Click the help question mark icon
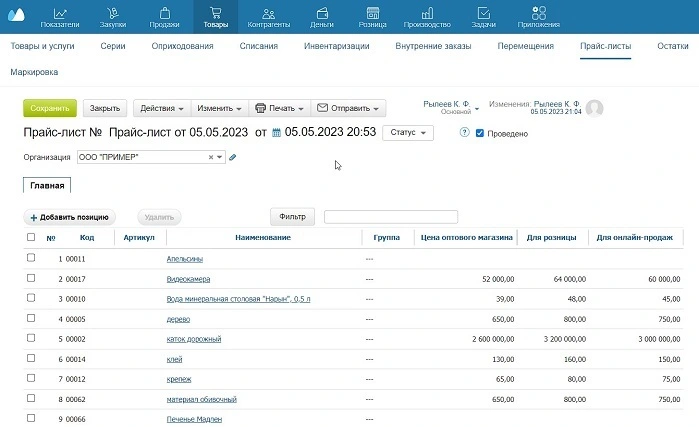 pos(464,132)
